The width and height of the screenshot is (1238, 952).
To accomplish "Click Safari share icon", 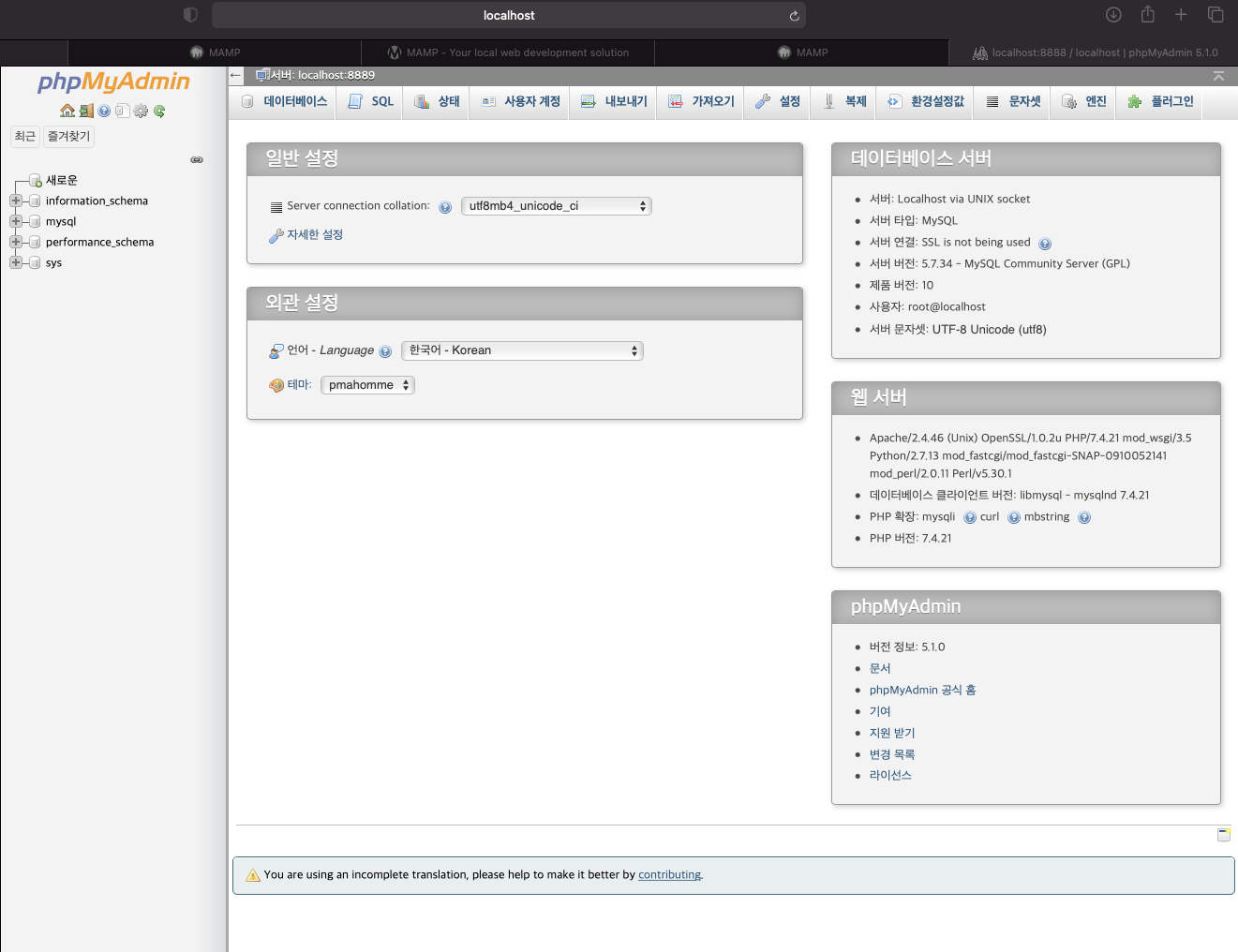I will pyautogui.click(x=1147, y=14).
